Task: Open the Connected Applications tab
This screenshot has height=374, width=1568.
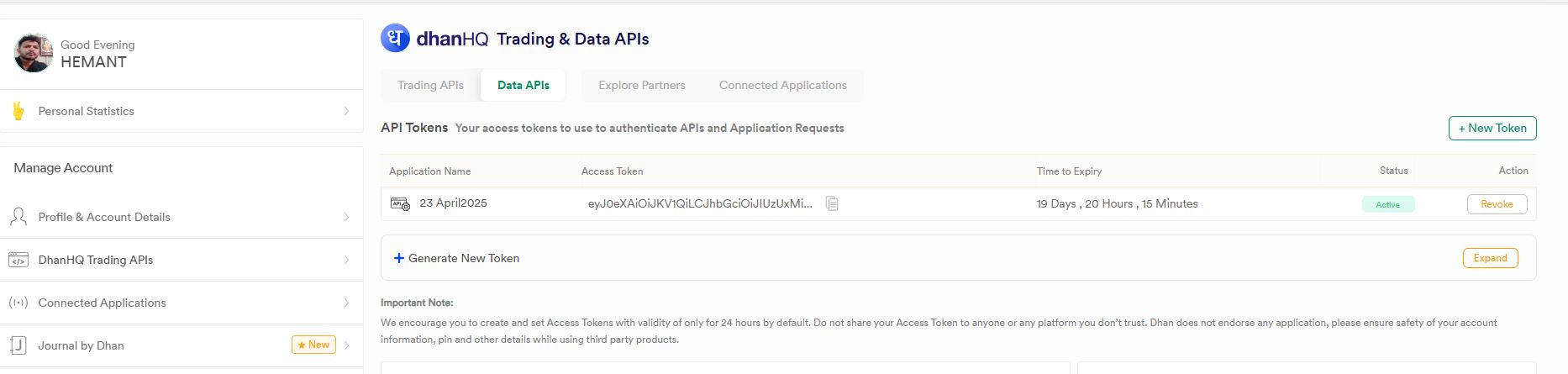Action: click(x=782, y=85)
